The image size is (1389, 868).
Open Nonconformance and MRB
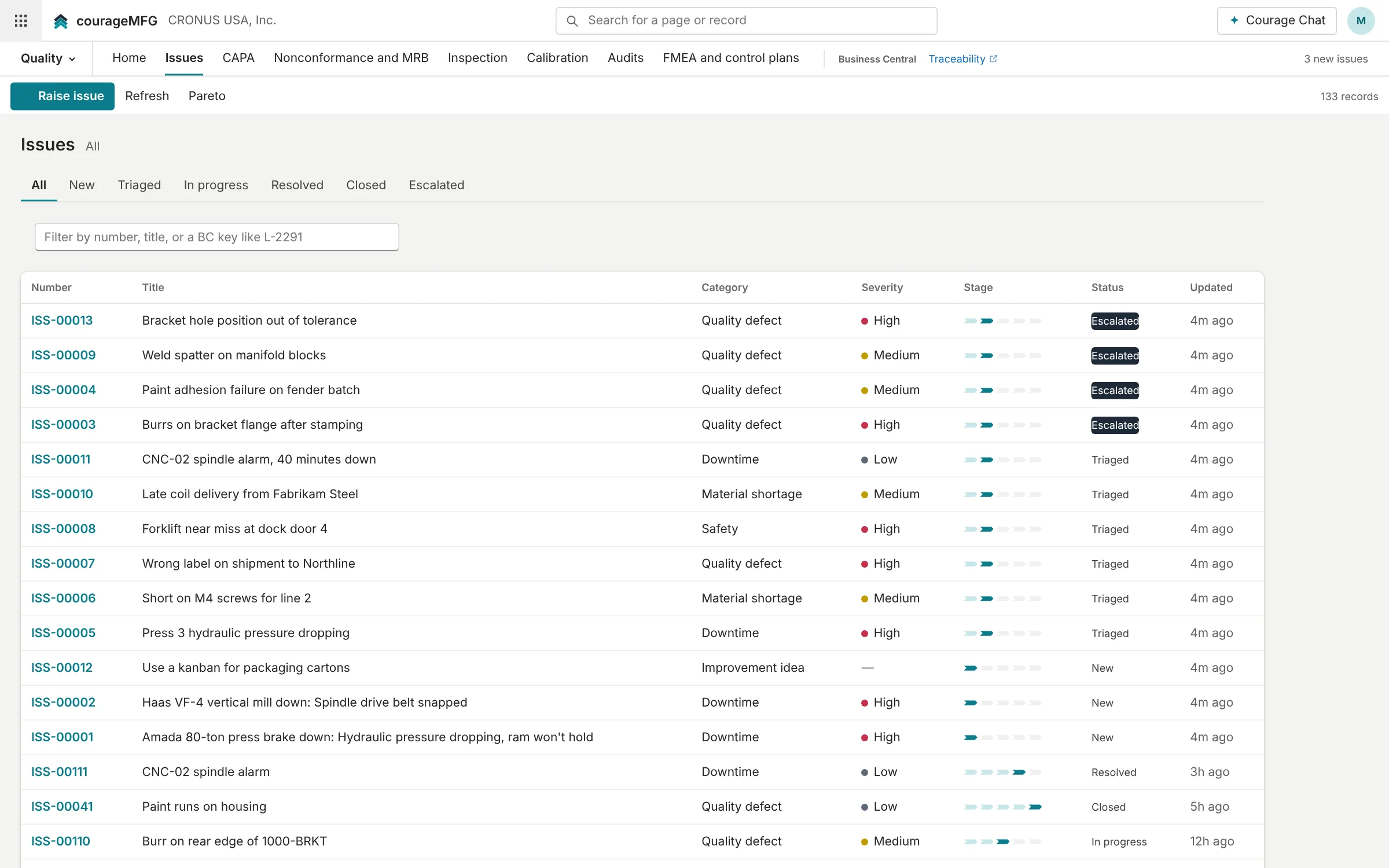[351, 58]
